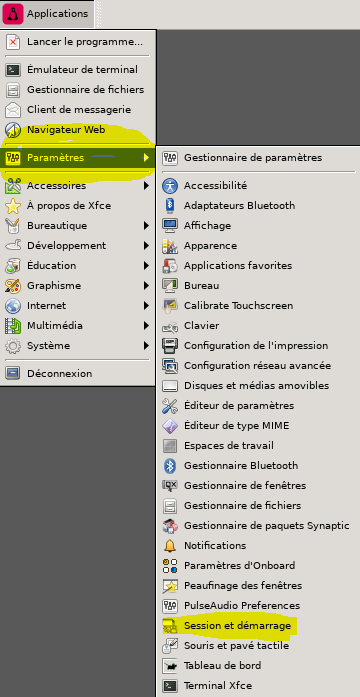Click the Configuration réseau avancée icon
This screenshot has width=360, height=697.
click(x=170, y=365)
